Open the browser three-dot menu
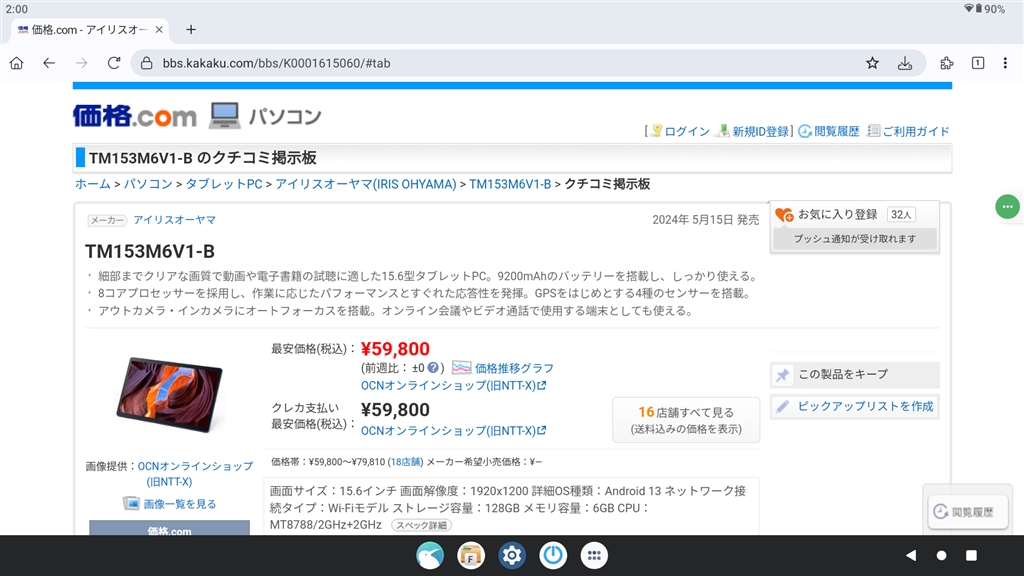This screenshot has width=1024, height=576. pyautogui.click(x=1005, y=63)
